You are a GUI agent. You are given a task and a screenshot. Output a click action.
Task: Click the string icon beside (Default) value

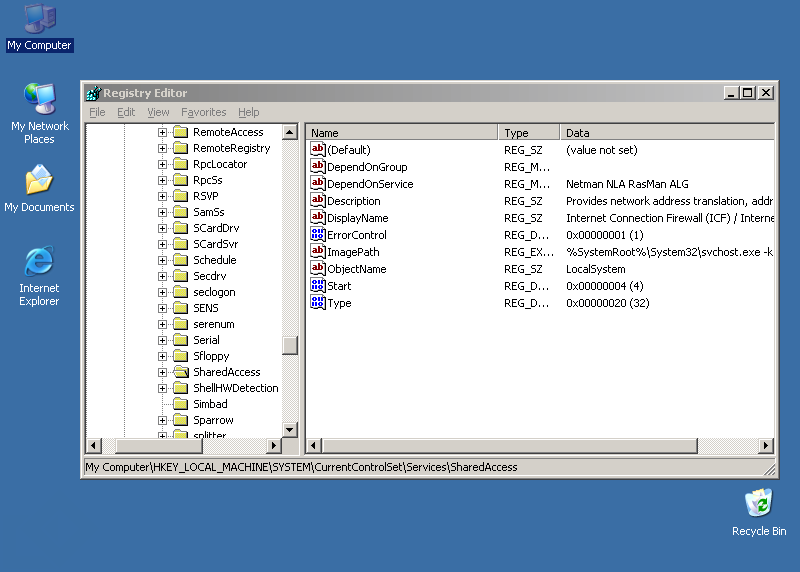[317, 150]
